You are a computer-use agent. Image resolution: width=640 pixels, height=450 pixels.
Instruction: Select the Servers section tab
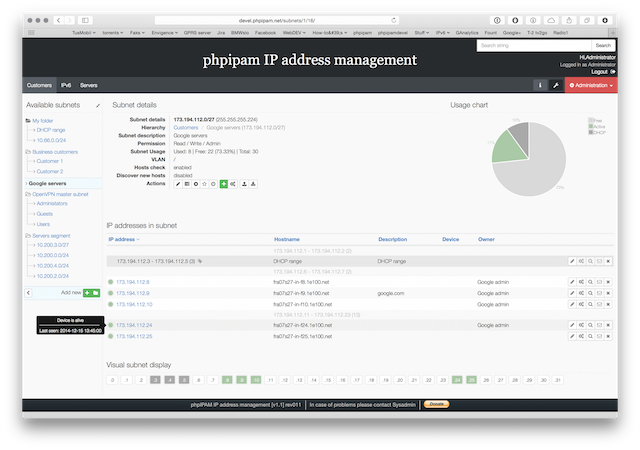point(89,85)
